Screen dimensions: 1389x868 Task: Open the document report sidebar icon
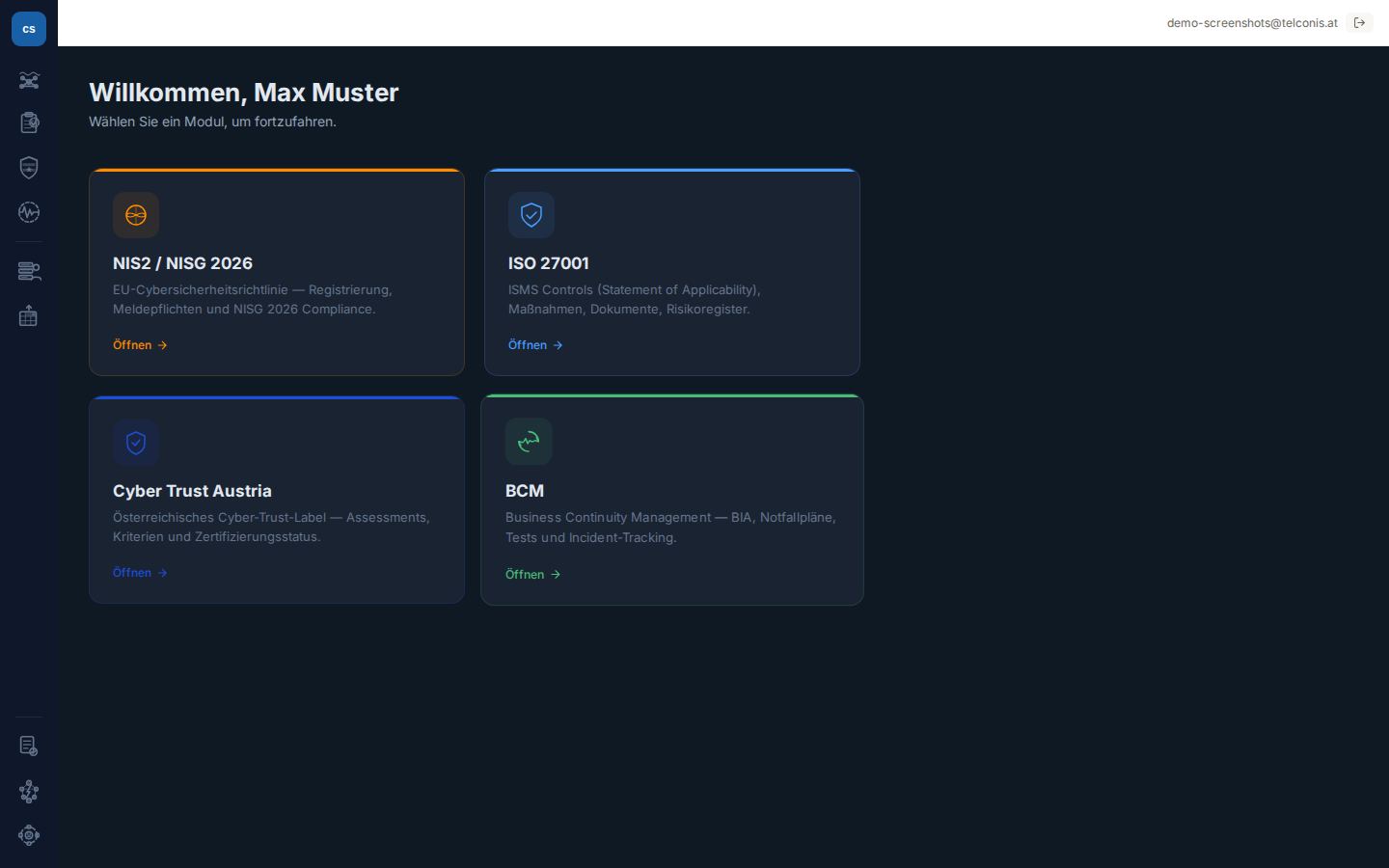29,746
